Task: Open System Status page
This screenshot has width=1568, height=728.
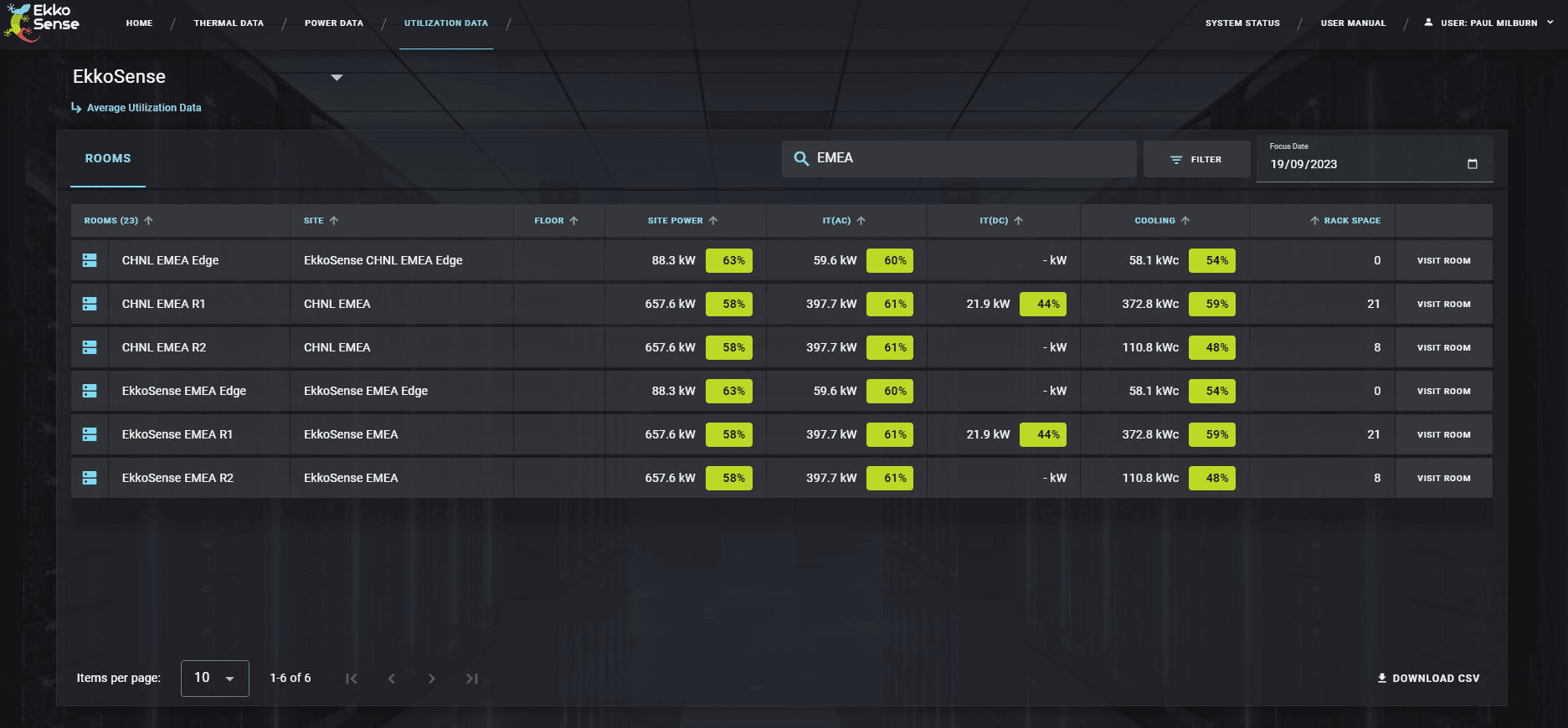Action: (x=1242, y=23)
